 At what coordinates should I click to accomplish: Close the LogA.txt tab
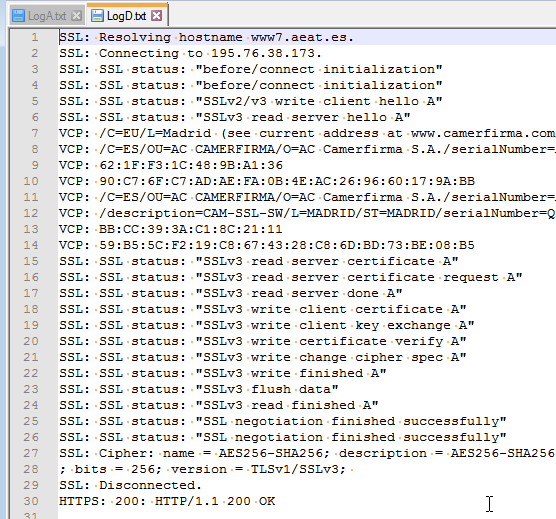76,16
